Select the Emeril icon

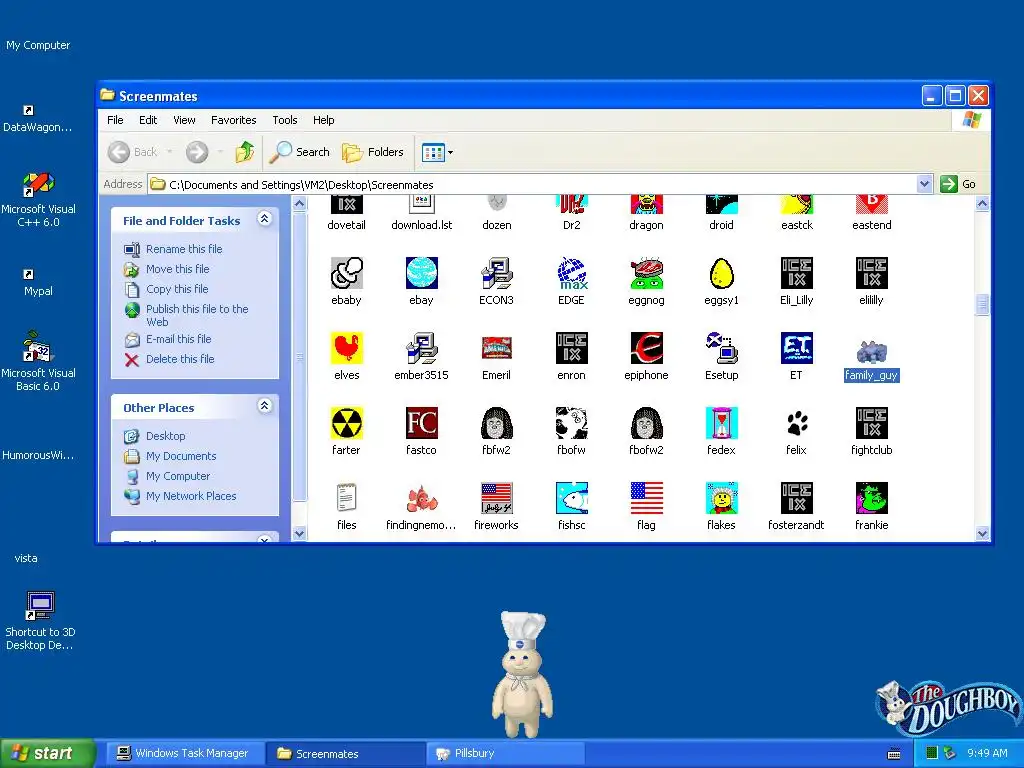[496, 348]
